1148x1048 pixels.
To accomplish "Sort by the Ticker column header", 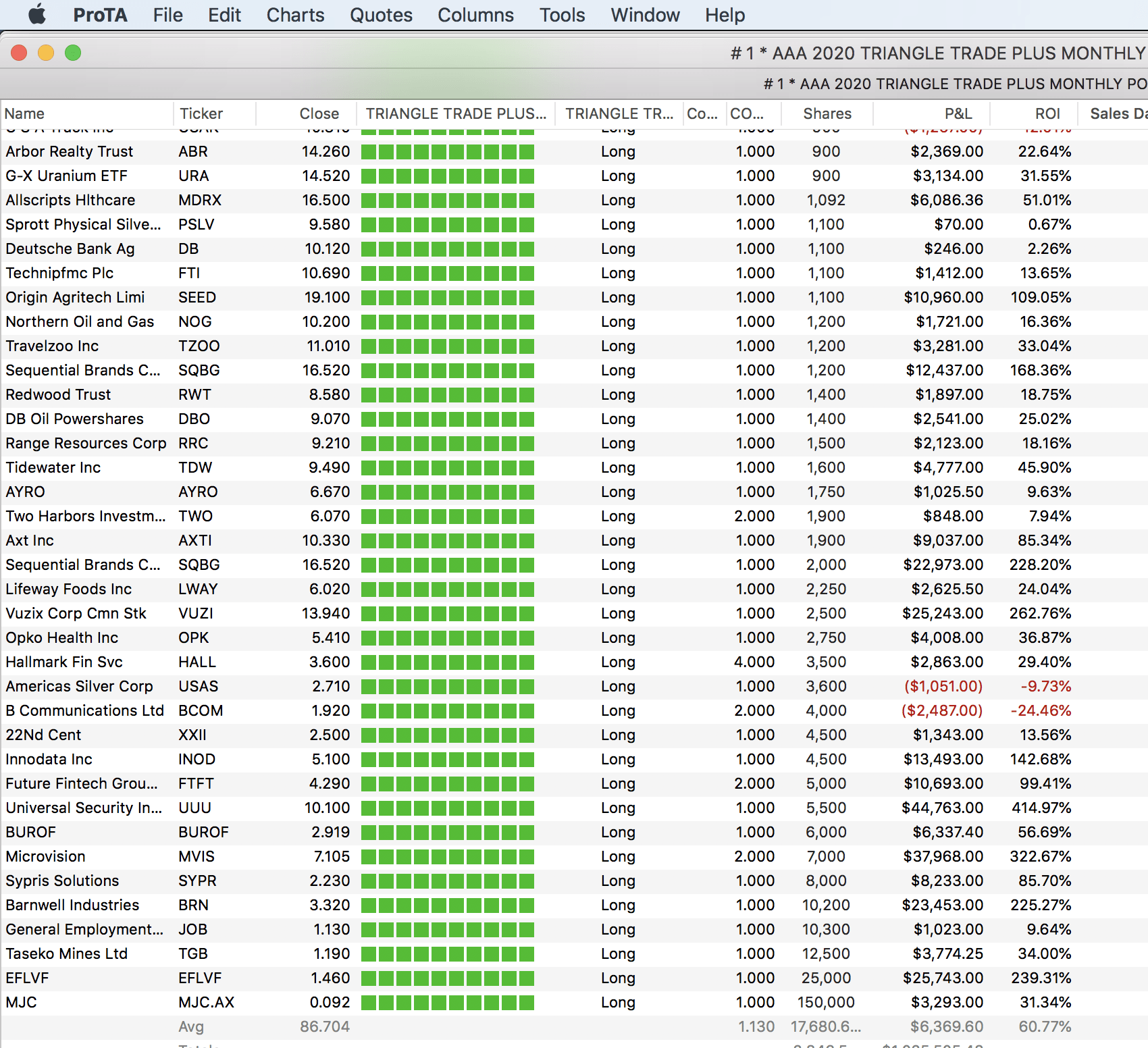I will pos(215,113).
